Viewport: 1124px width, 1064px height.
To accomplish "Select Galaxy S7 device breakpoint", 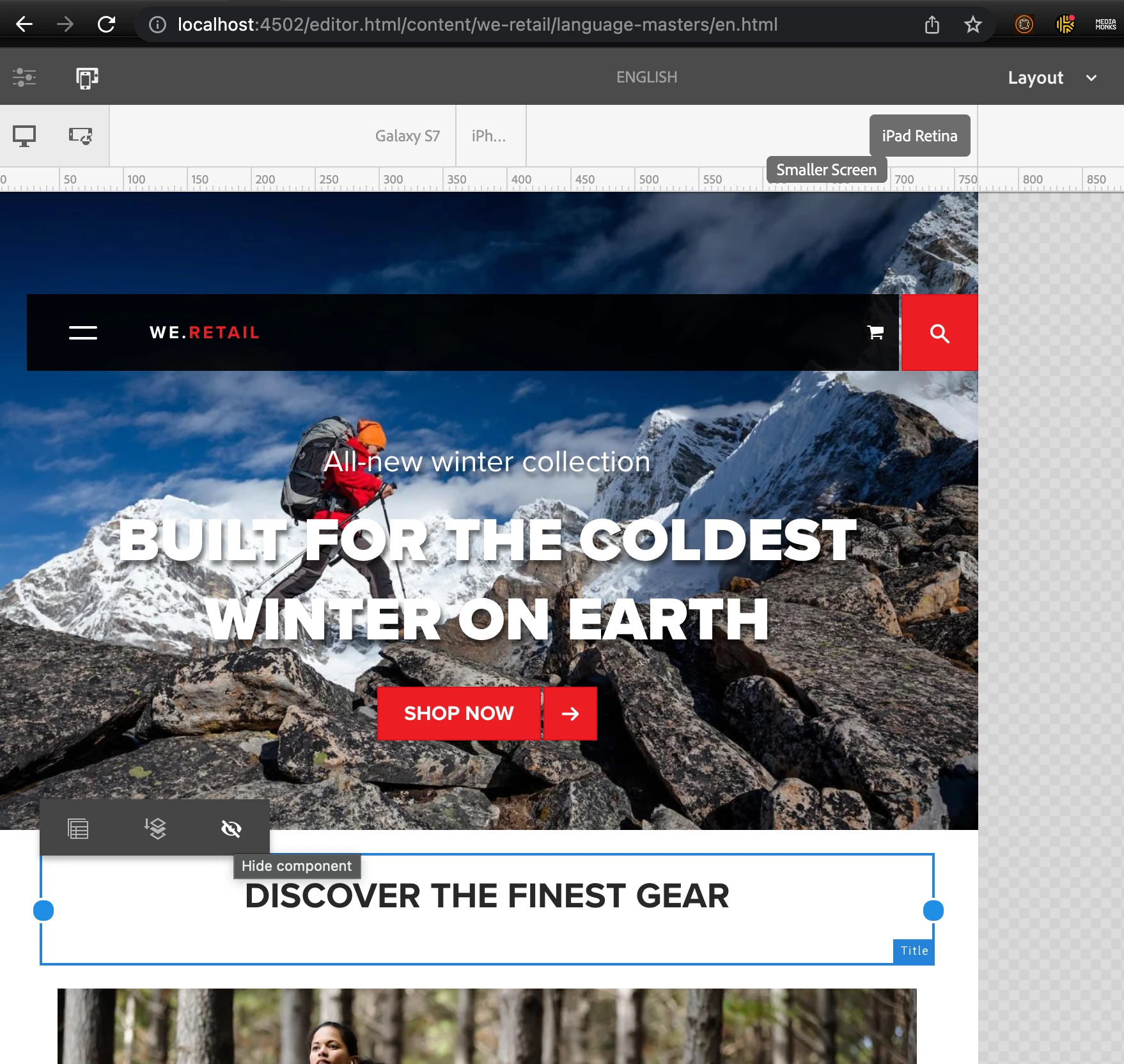I will click(407, 136).
